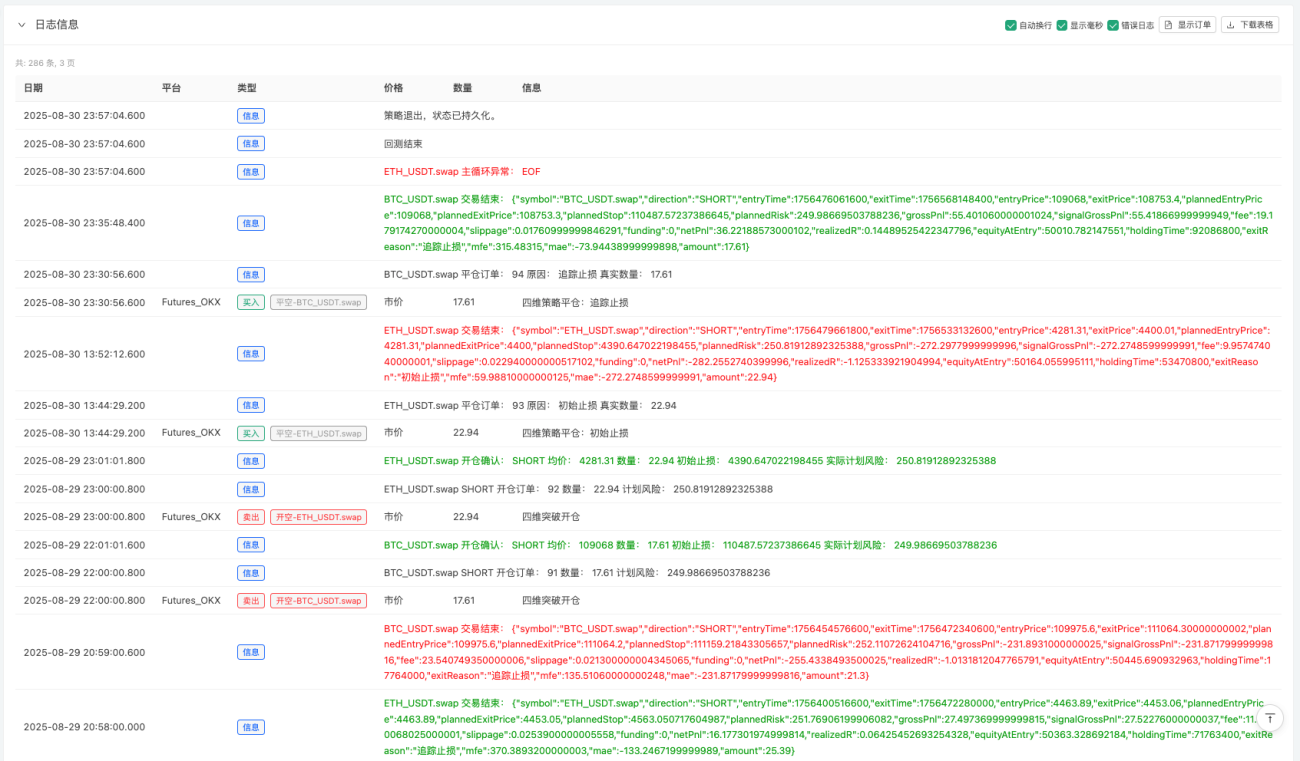Click the timestamp 2025-08-29 22:01:01.600
This screenshot has width=1300, height=761.
[84, 545]
